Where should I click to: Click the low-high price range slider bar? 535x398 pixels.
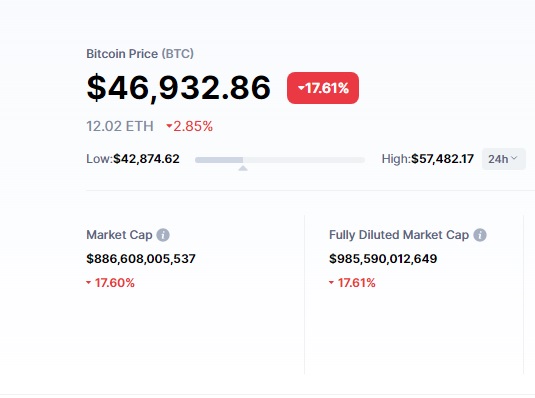[280, 160]
